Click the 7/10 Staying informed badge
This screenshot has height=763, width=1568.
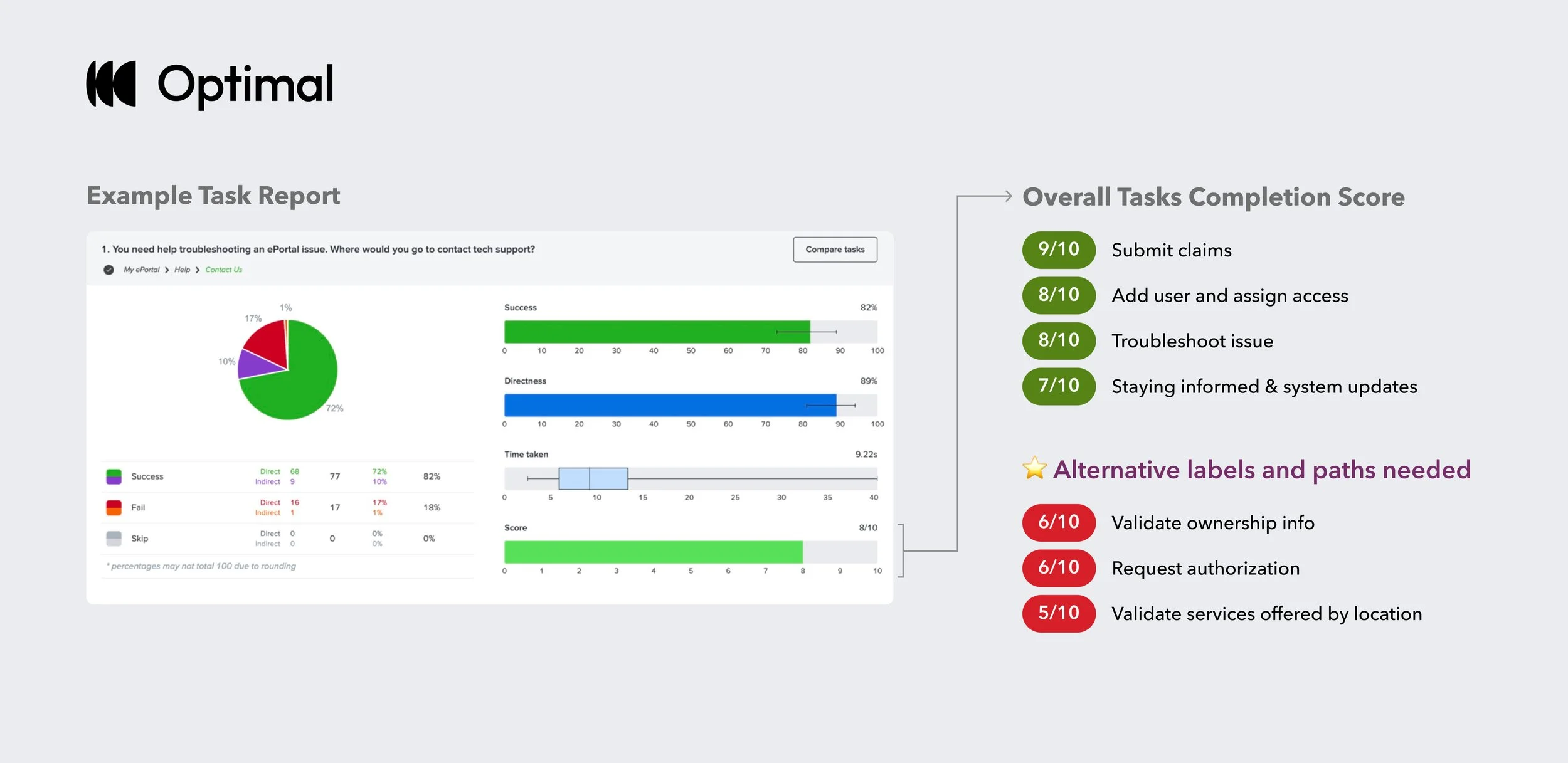click(x=1058, y=386)
